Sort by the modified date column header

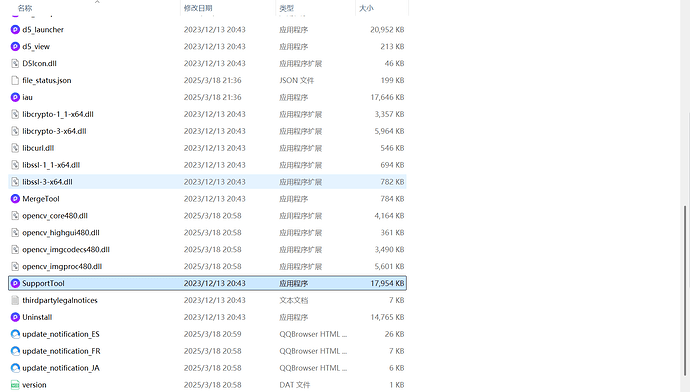point(198,8)
